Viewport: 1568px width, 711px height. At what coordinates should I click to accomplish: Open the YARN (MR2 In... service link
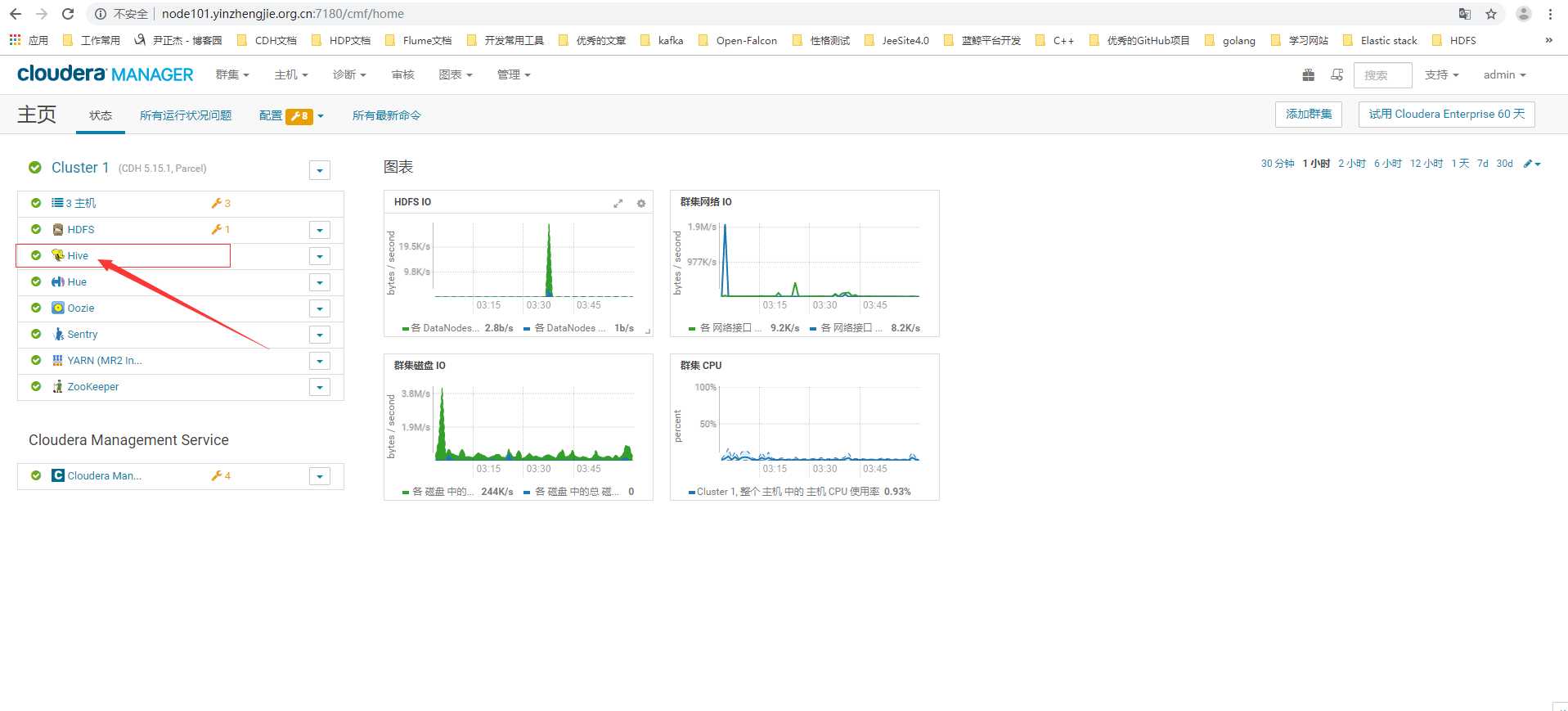(105, 361)
